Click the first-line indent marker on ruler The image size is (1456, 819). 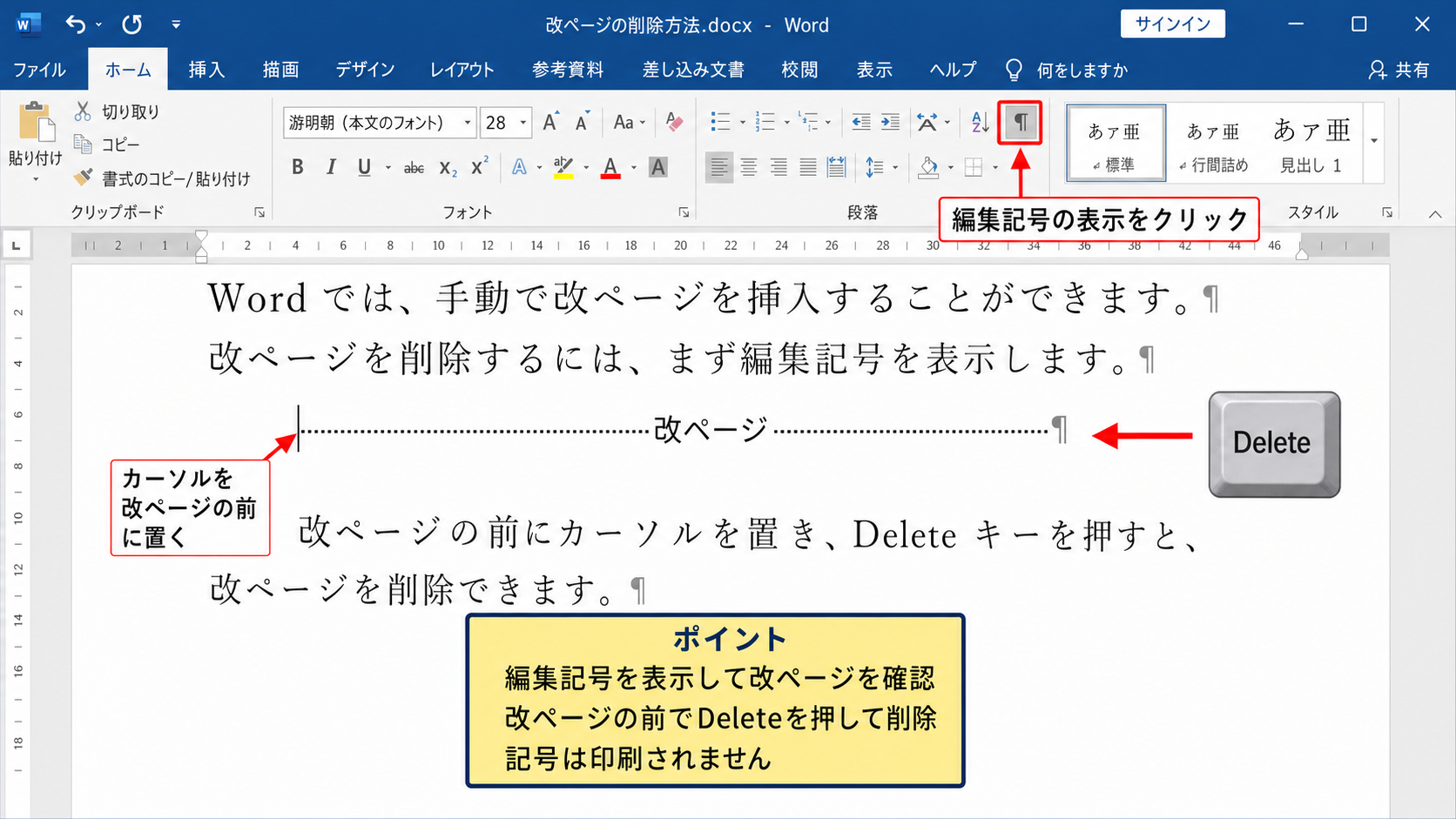coord(201,237)
